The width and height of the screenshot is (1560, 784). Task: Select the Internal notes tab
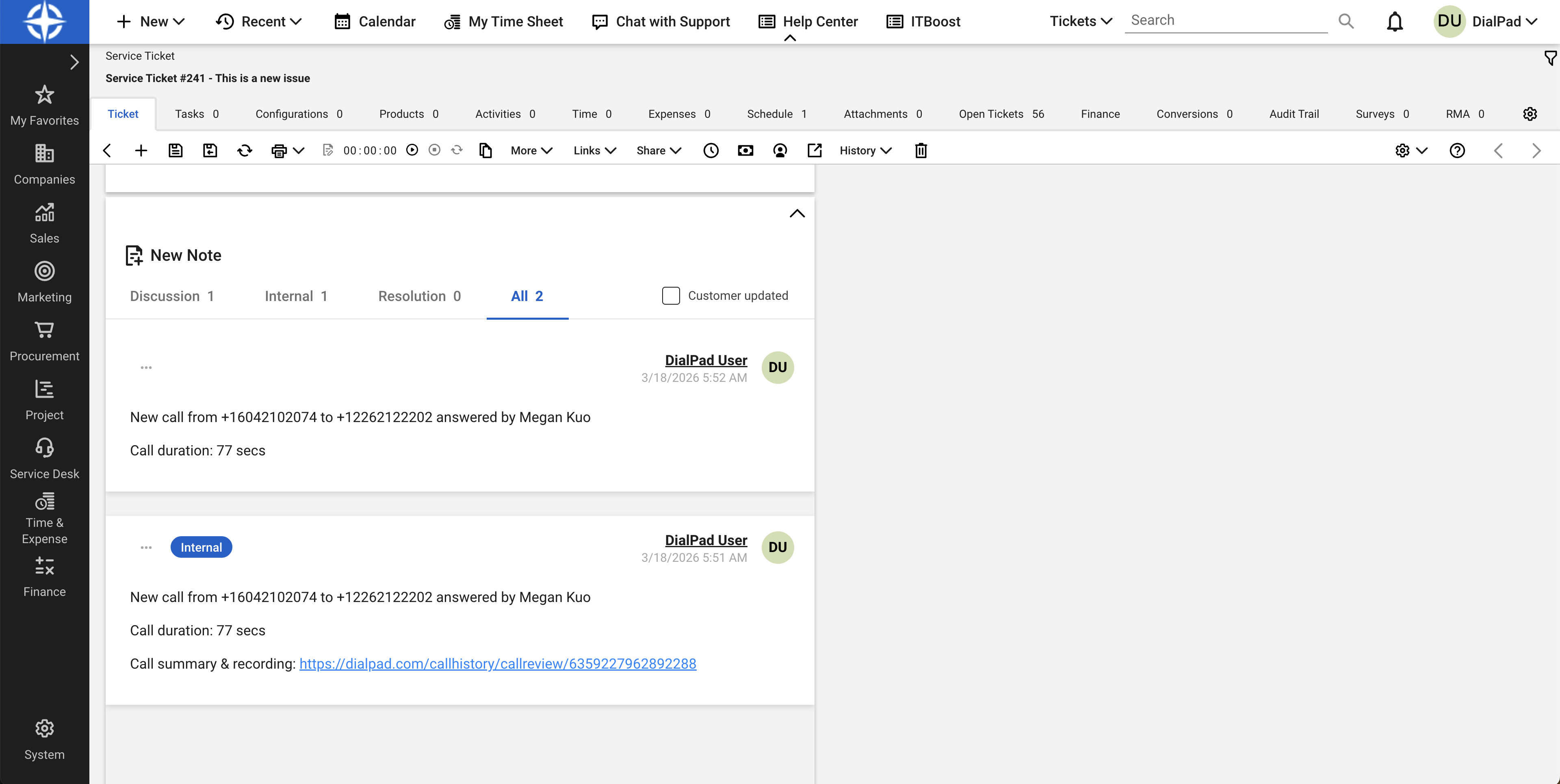pyautogui.click(x=296, y=296)
